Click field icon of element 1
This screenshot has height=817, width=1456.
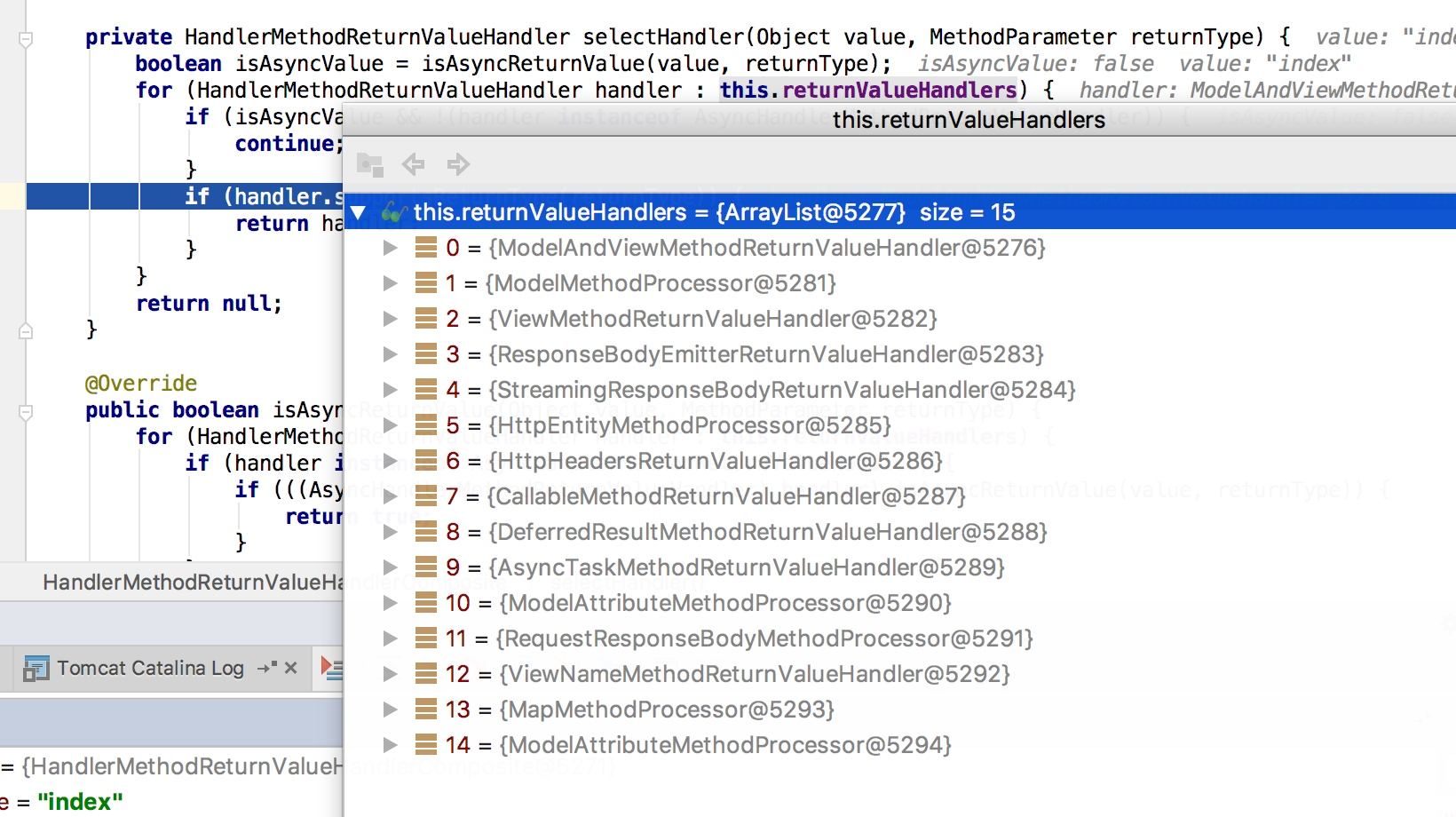426,283
